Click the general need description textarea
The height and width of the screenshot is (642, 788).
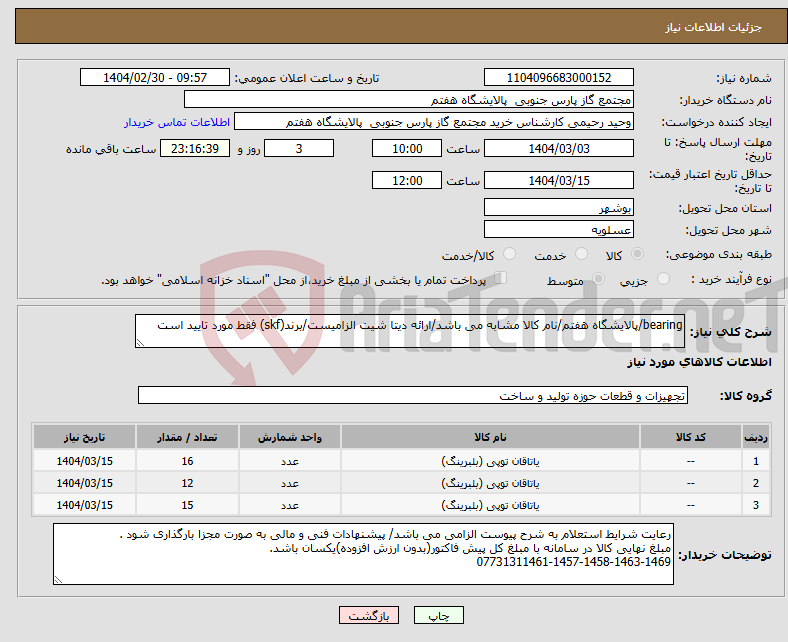click(x=410, y=331)
